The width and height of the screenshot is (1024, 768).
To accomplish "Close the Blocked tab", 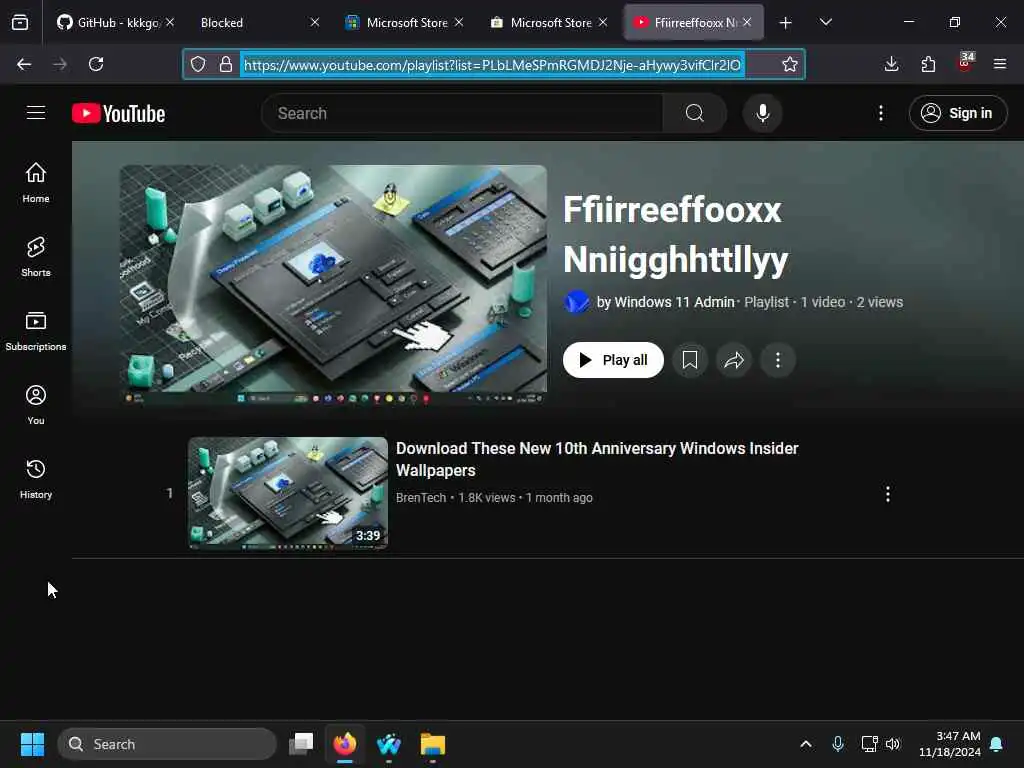I will pyautogui.click(x=315, y=22).
